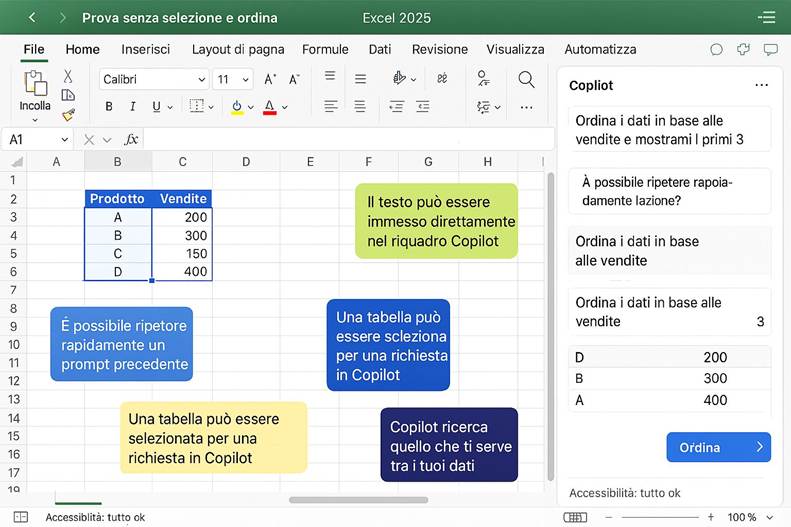Image resolution: width=791 pixels, height=527 pixels.
Task: Toggle italic formatting I
Action: [133, 106]
